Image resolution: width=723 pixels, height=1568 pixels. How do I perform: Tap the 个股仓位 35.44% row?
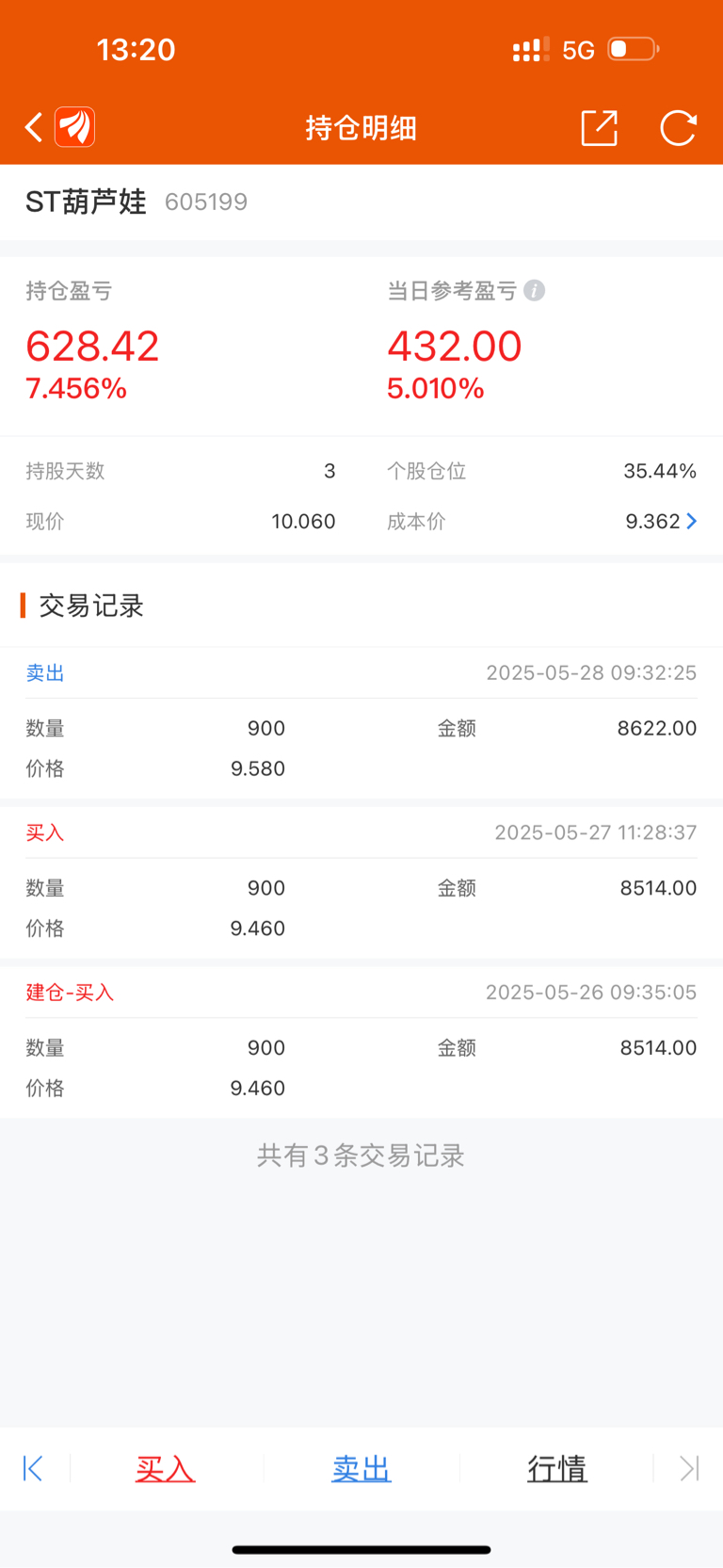(x=541, y=471)
